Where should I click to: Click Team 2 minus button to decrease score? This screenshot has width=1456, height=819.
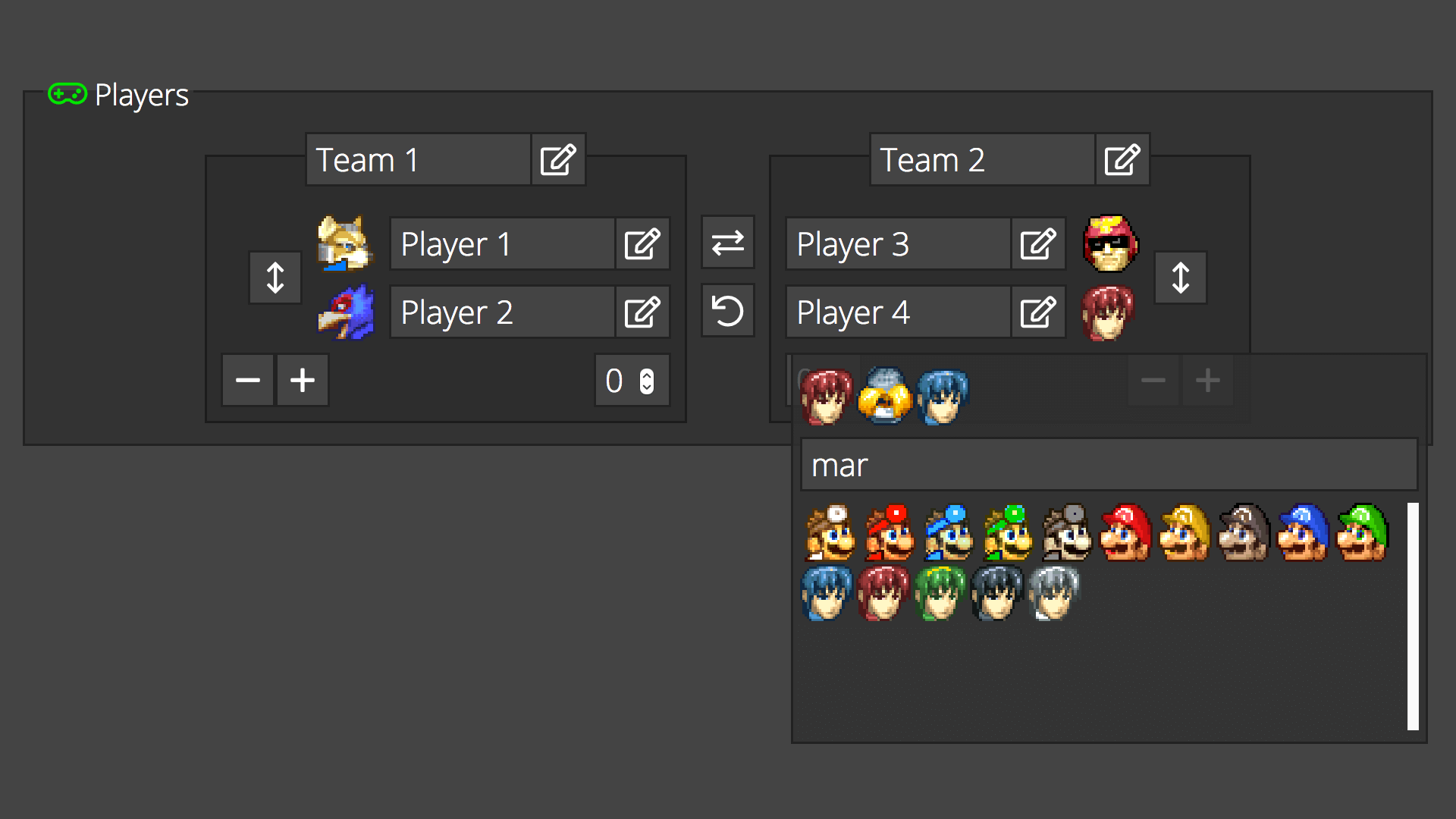coord(1153,379)
